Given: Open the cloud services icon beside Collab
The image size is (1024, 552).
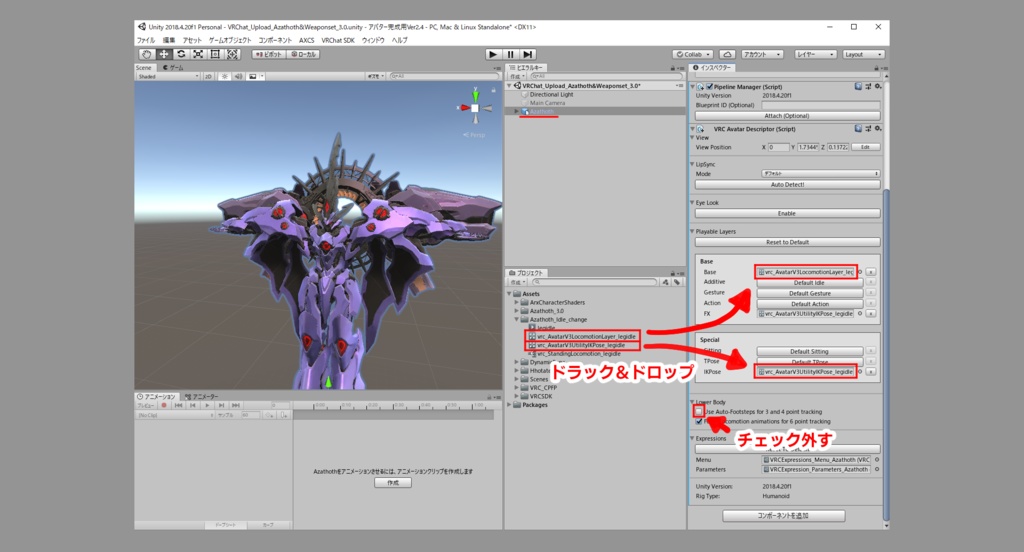Looking at the screenshot, I should pos(727,54).
